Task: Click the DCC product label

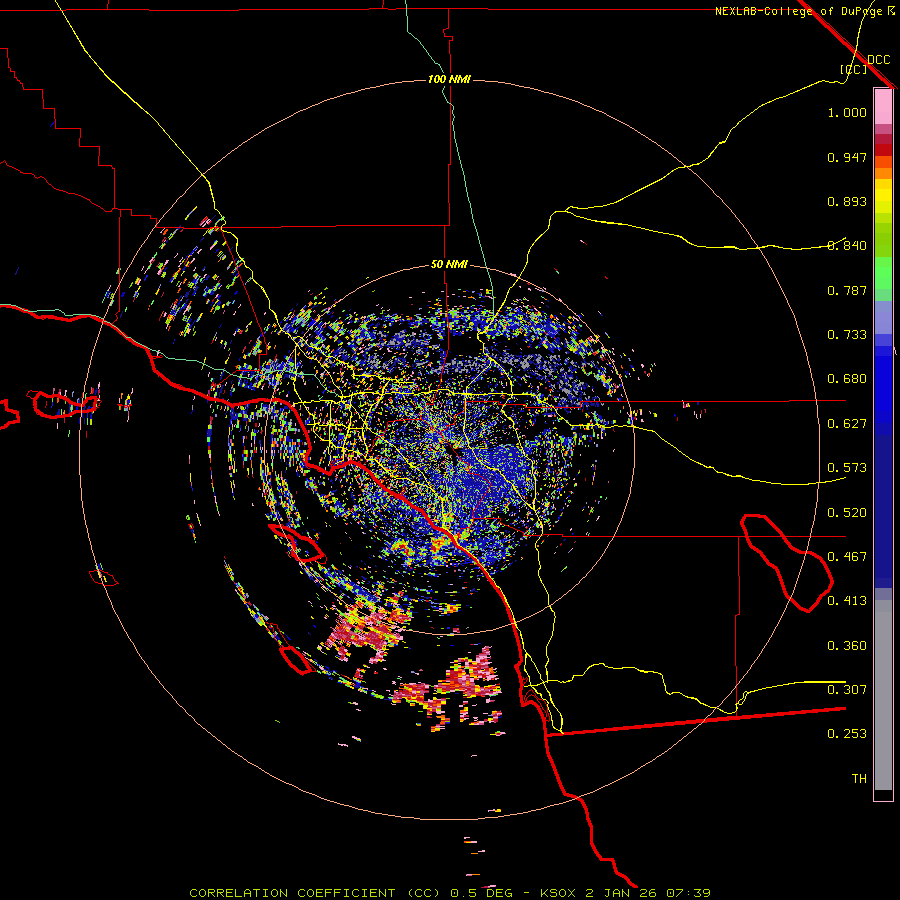Action: coord(878,60)
